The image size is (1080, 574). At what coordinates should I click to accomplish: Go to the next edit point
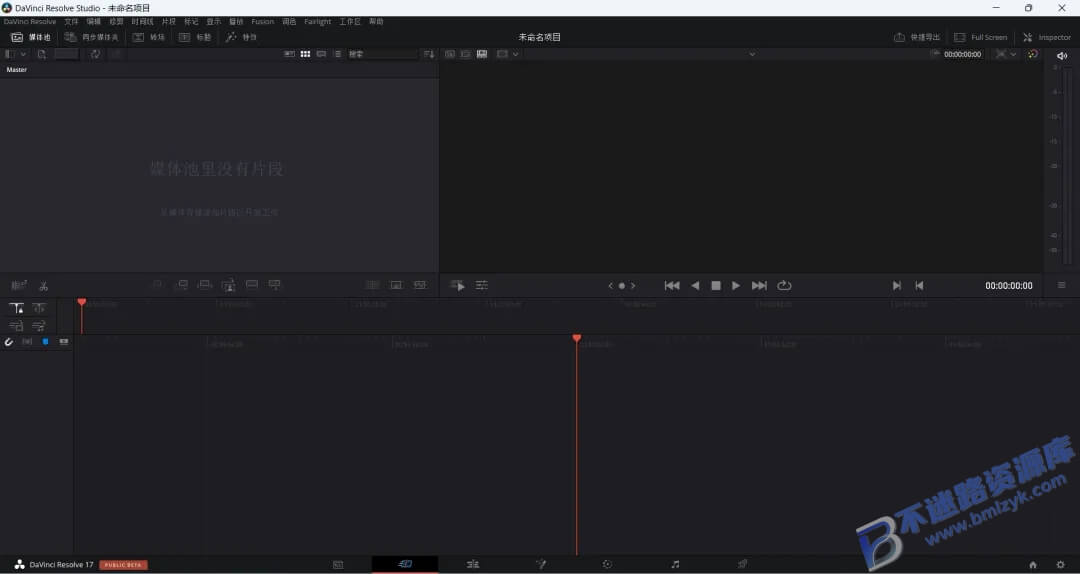pos(896,285)
